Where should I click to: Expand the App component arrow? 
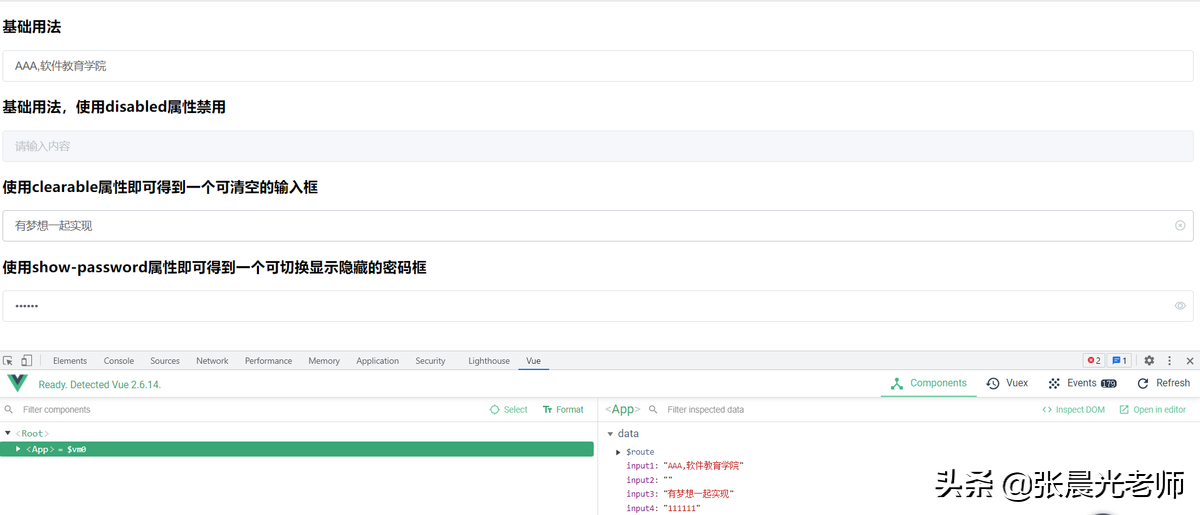coord(18,449)
